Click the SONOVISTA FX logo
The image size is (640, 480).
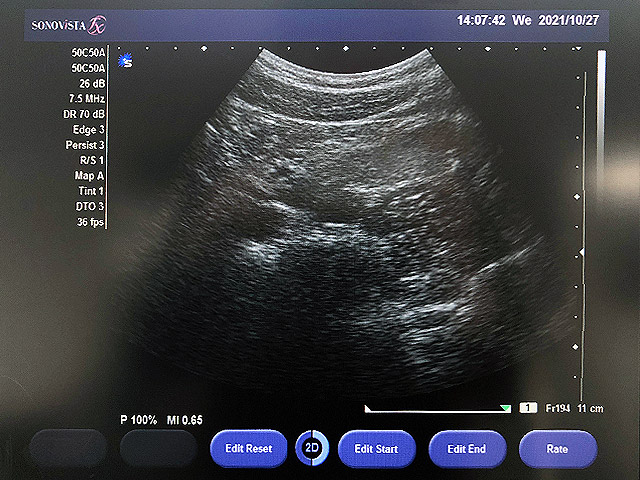pos(69,25)
